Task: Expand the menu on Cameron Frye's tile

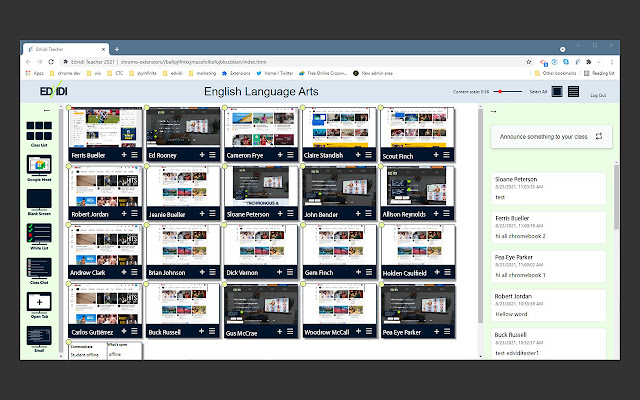Action: (x=290, y=156)
